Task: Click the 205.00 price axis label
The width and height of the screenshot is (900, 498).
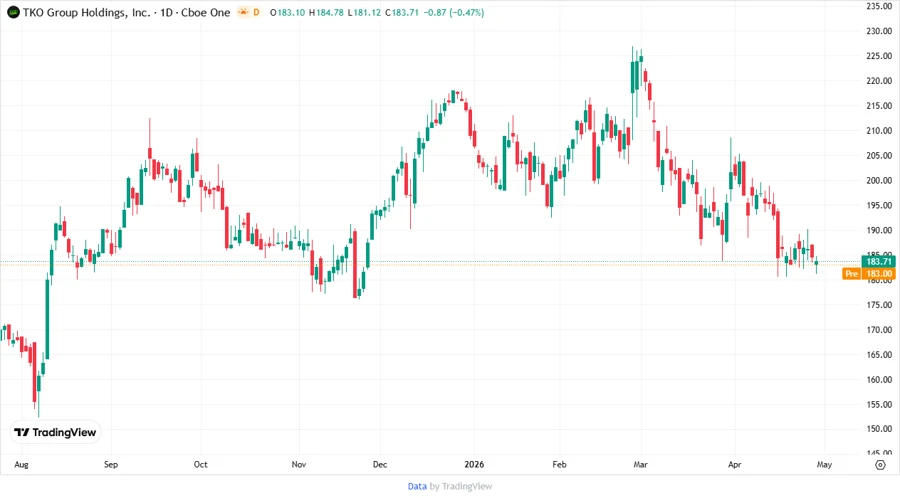Action: pos(879,155)
